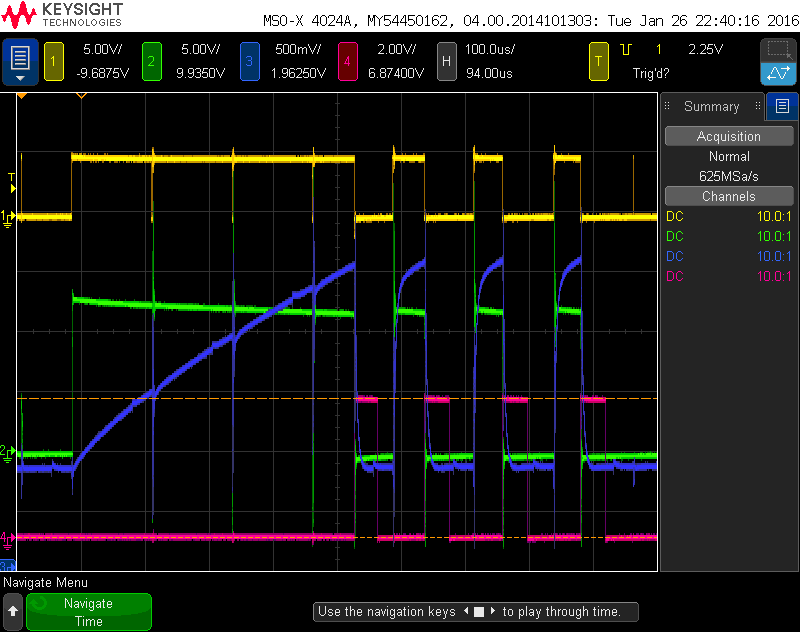Select the yellow channel 1 badge
The image size is (800, 632).
52,63
